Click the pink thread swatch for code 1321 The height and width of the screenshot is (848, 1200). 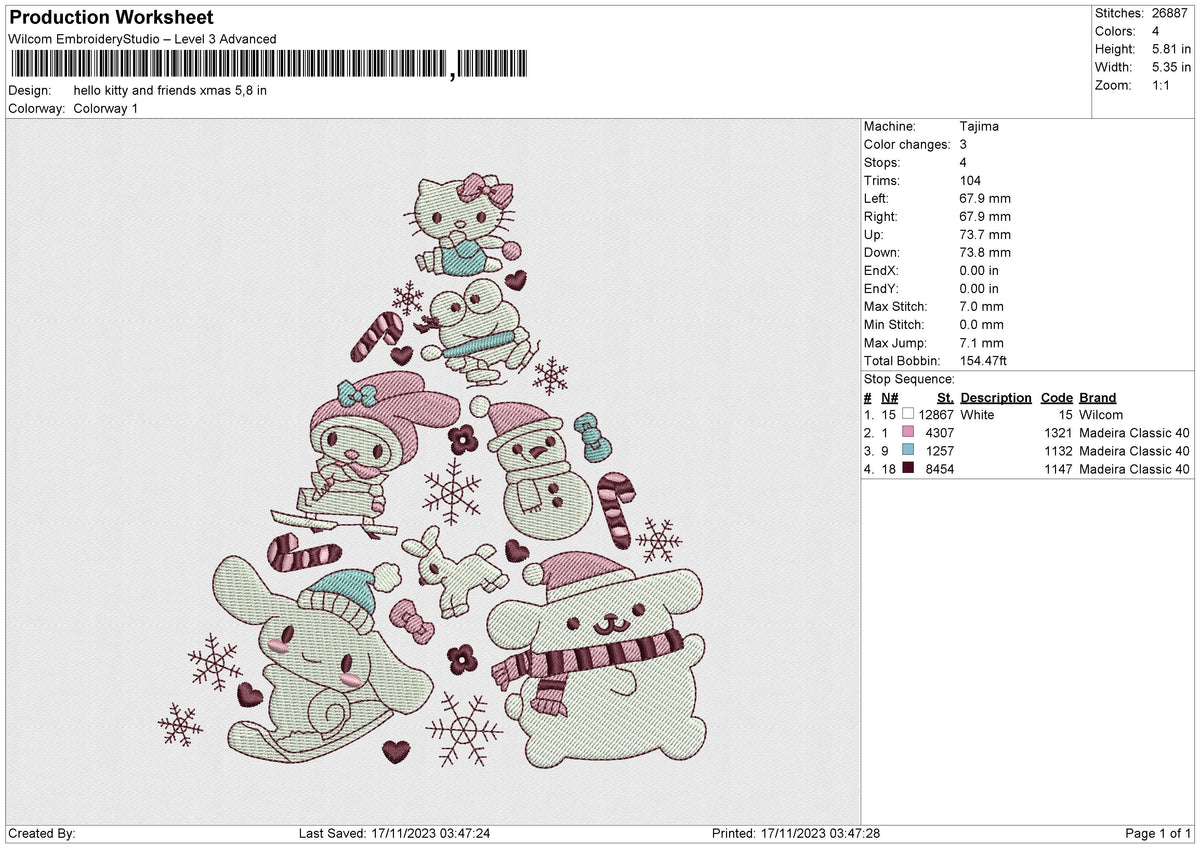908,432
